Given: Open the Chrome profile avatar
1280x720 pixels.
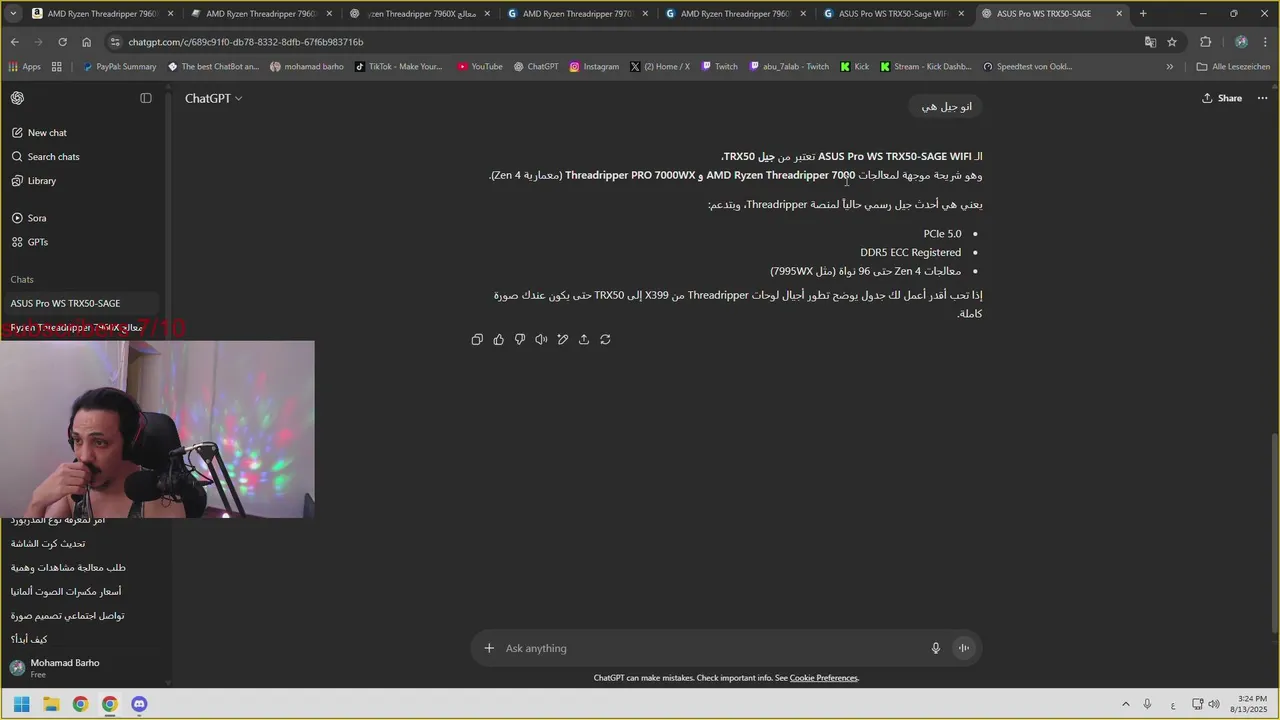Looking at the screenshot, I should point(1241,42).
